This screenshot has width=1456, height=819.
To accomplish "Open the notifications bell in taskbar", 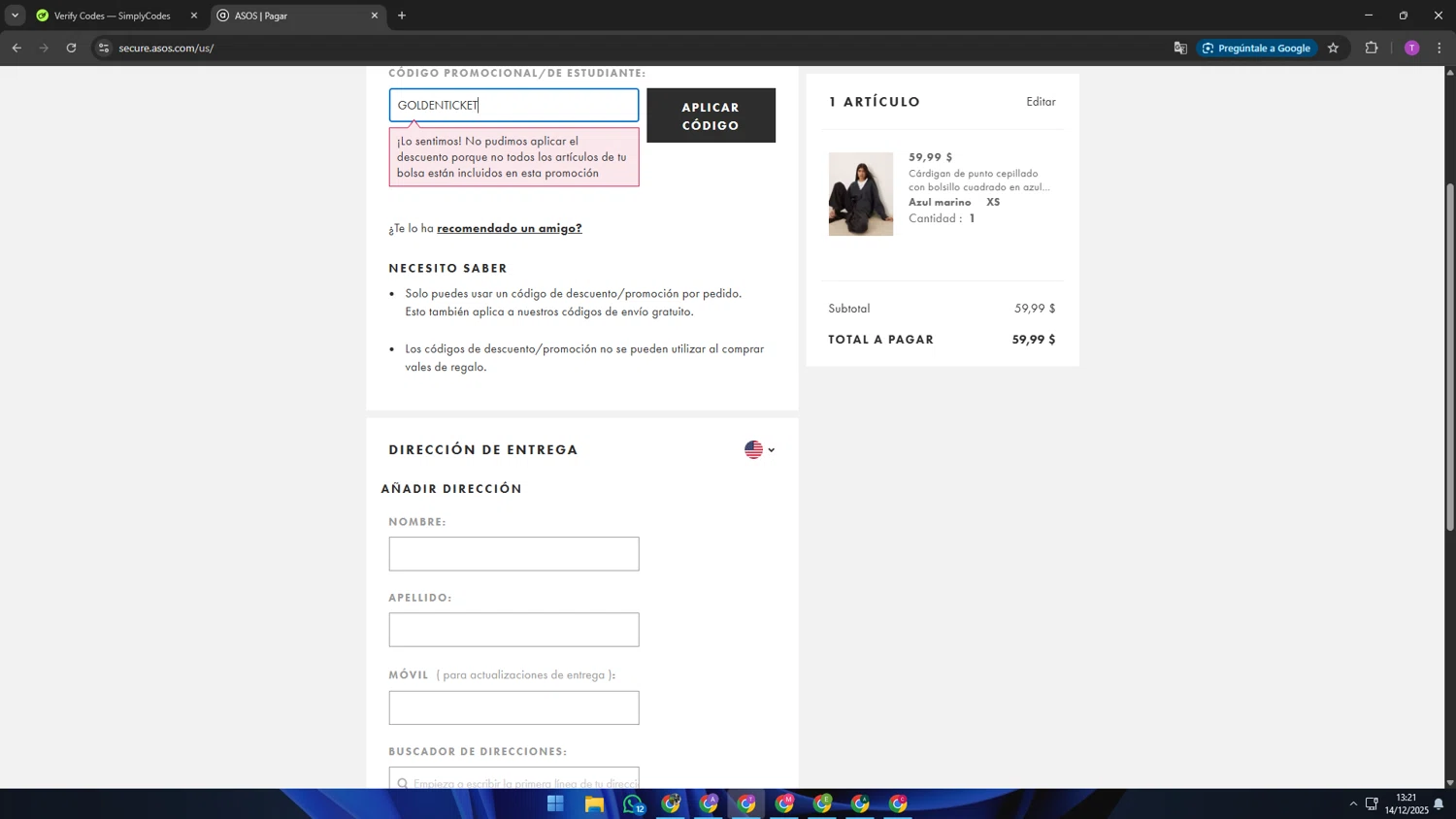I will 1439,803.
